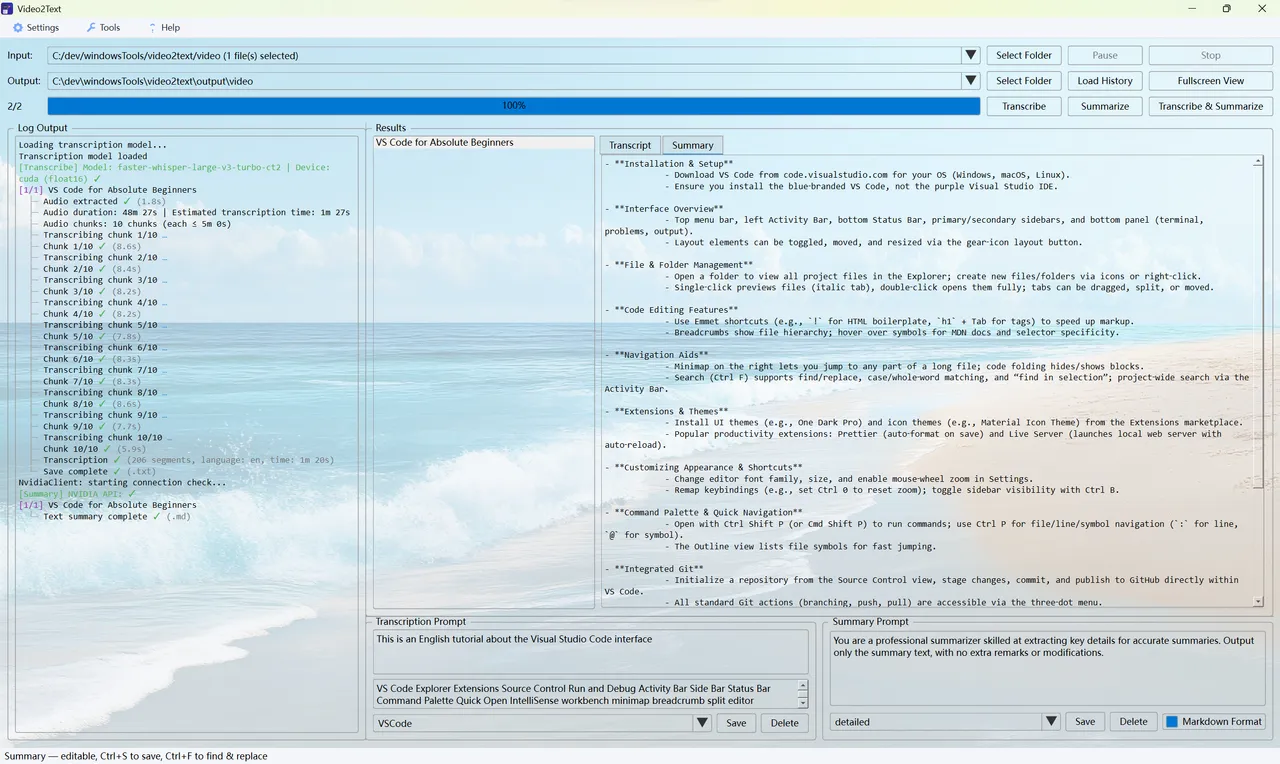
Task: Click the Video2Text app icon in title bar
Action: pos(7,8)
